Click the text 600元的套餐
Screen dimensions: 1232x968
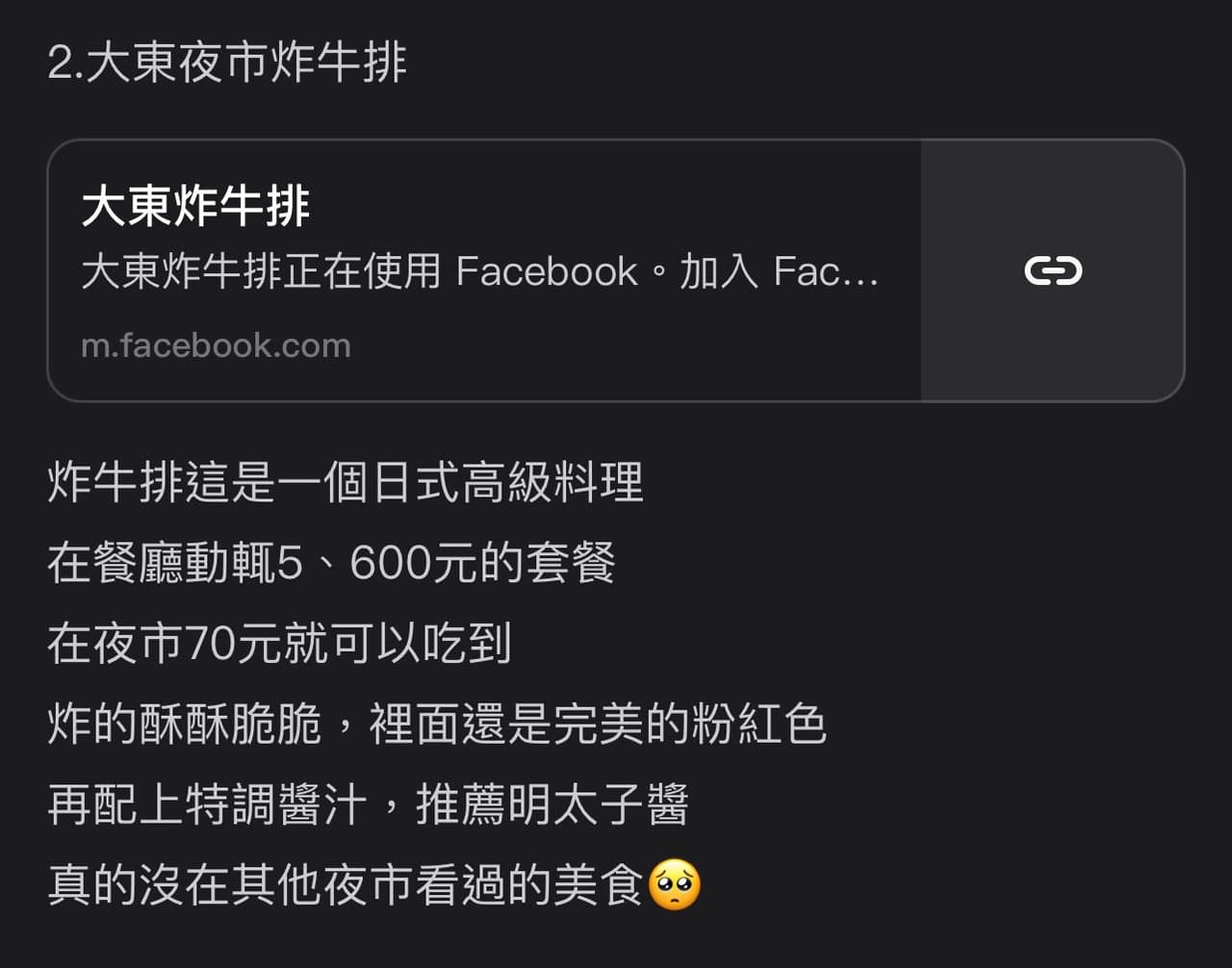(x=482, y=563)
